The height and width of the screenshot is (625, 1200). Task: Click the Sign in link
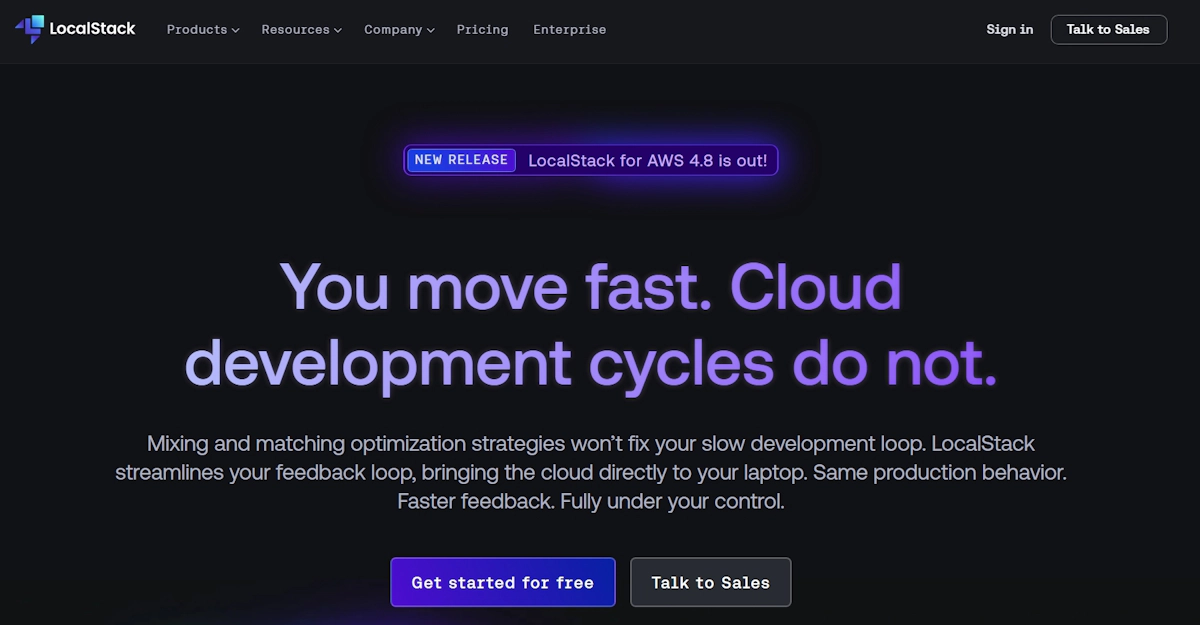coord(1009,29)
